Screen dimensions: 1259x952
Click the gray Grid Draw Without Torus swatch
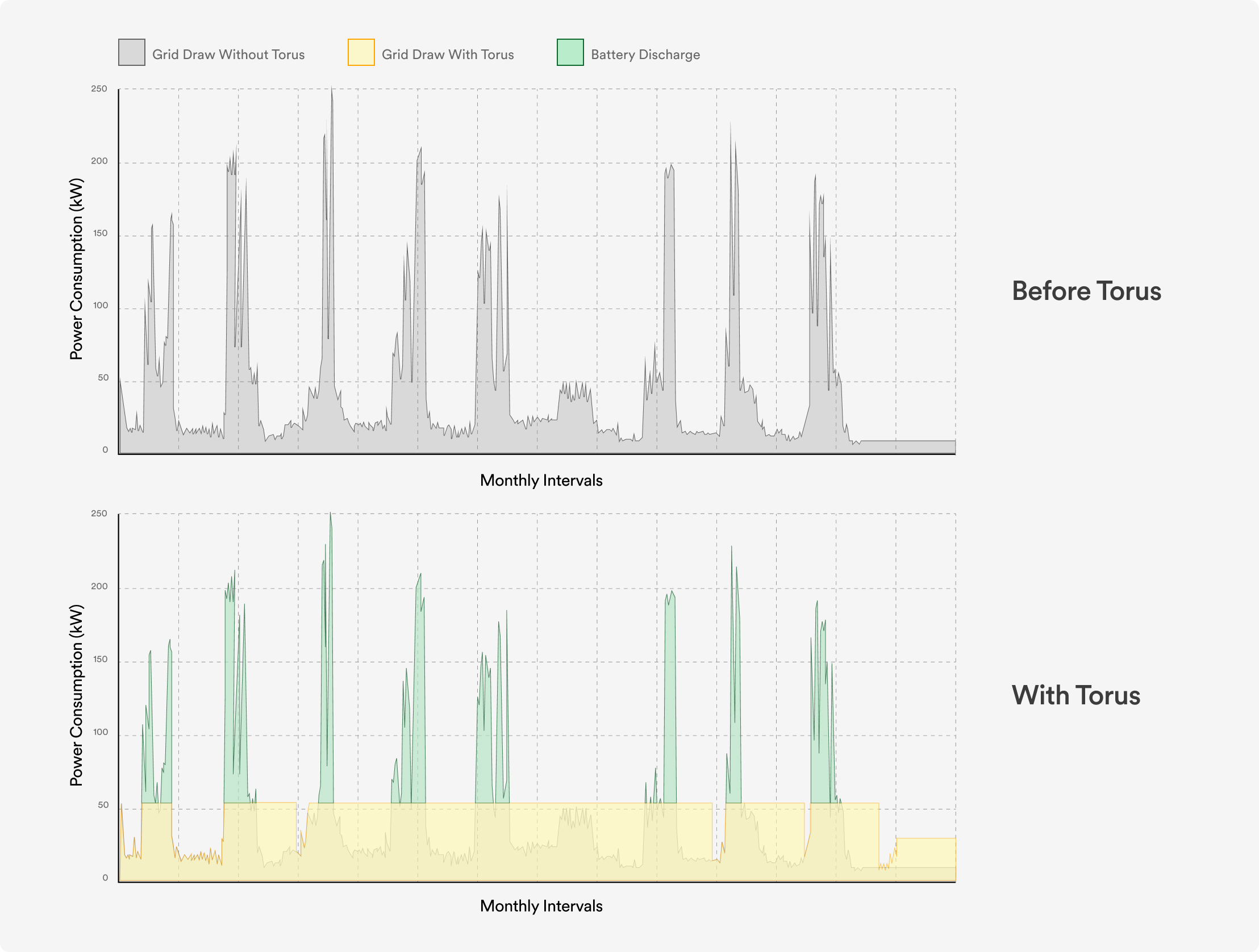pos(131,52)
